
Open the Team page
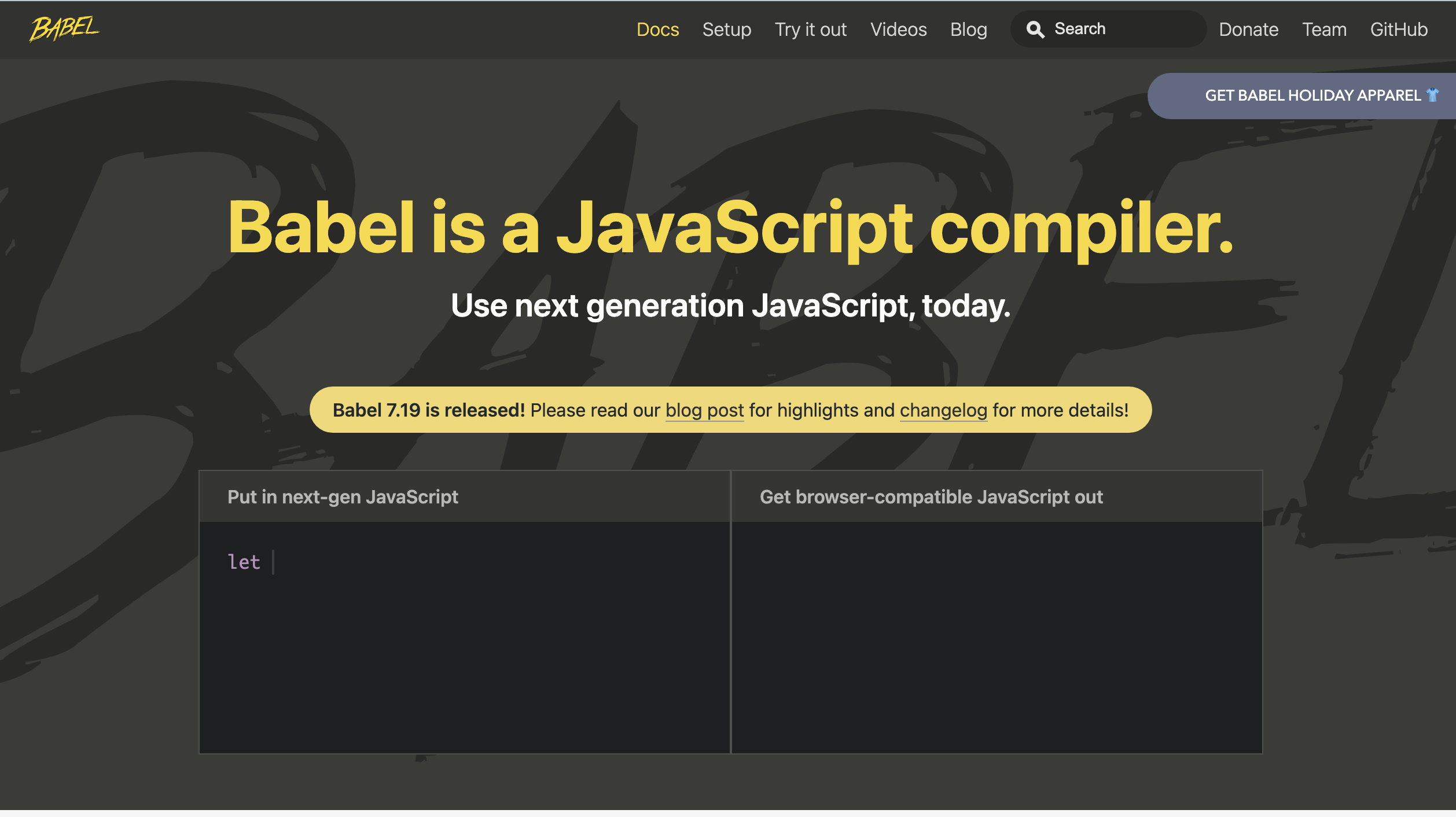coord(1324,30)
